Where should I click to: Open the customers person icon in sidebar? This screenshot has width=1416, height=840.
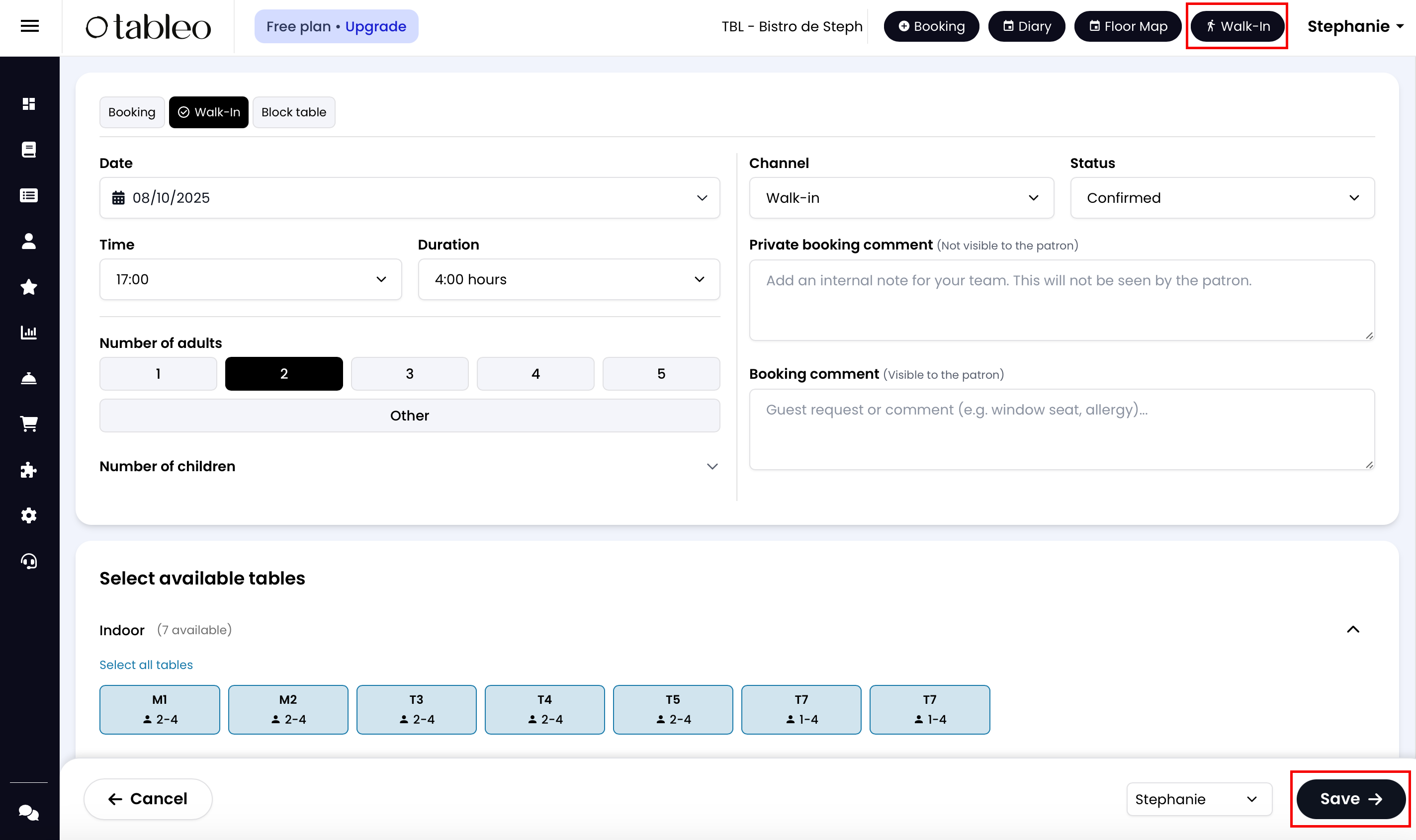pyautogui.click(x=29, y=241)
